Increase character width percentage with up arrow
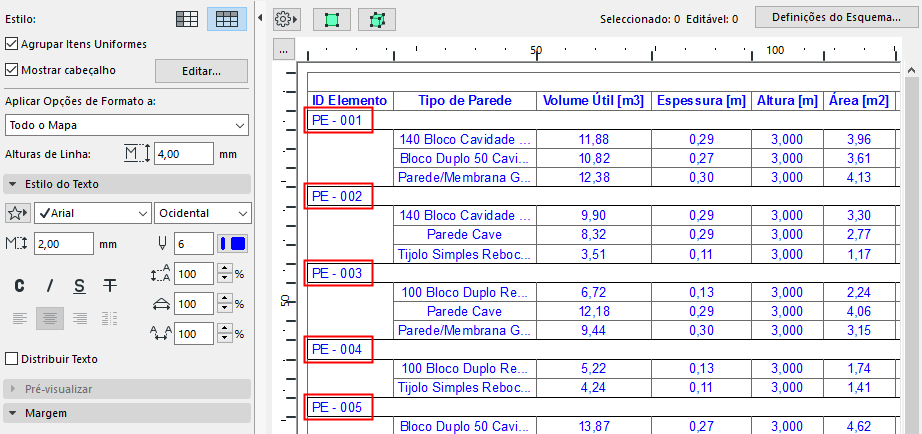The height and width of the screenshot is (434, 922). pos(225,299)
